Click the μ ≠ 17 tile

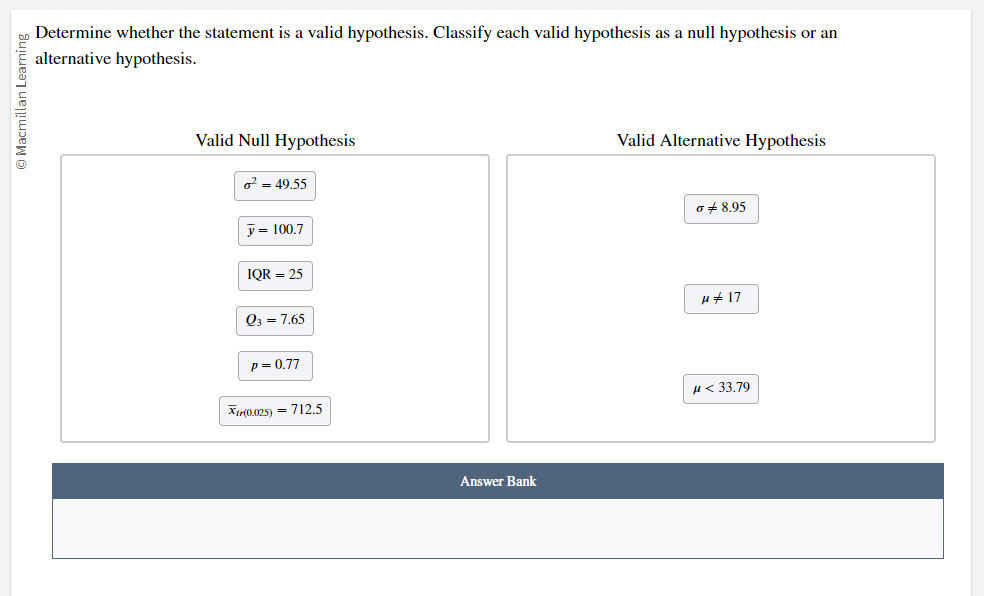(721, 298)
